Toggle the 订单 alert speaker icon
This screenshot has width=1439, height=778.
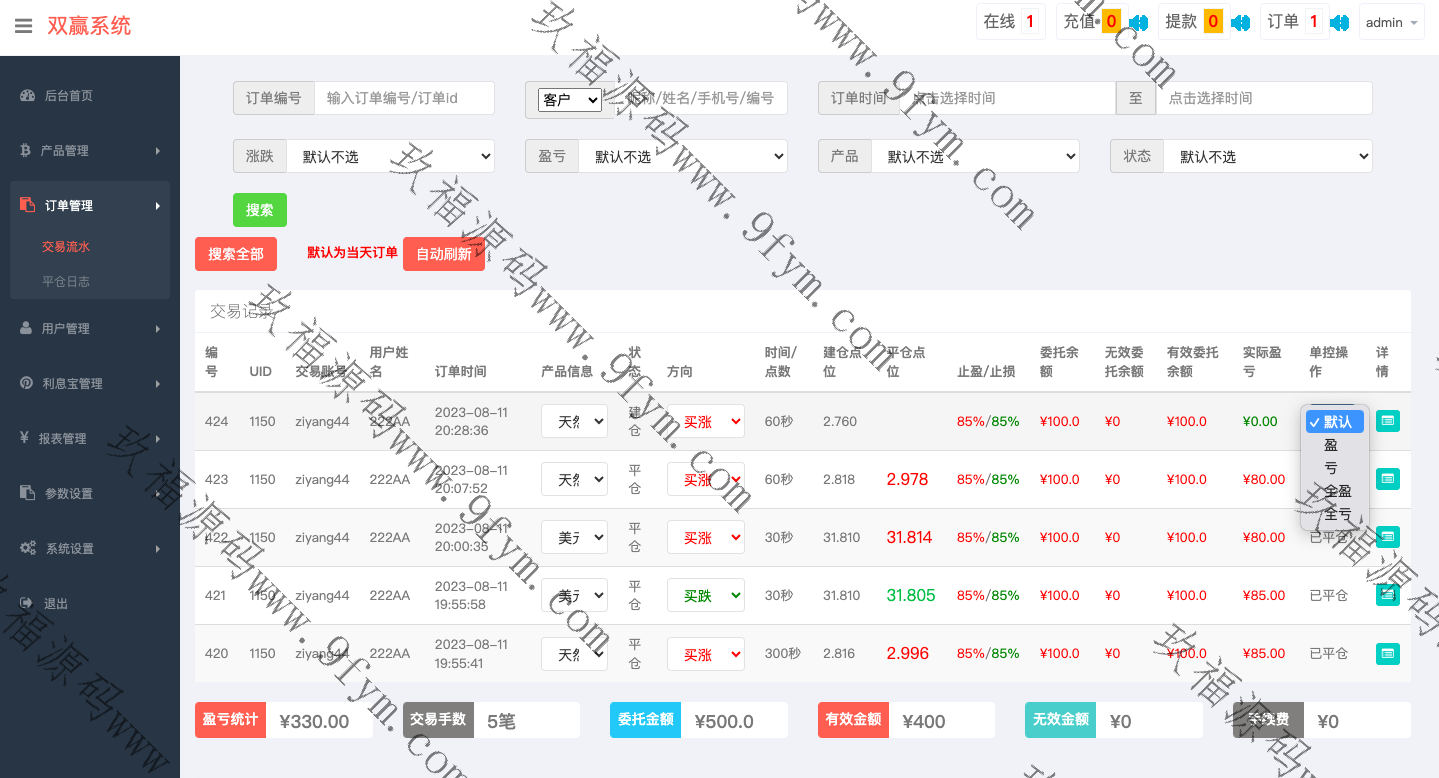click(x=1340, y=22)
